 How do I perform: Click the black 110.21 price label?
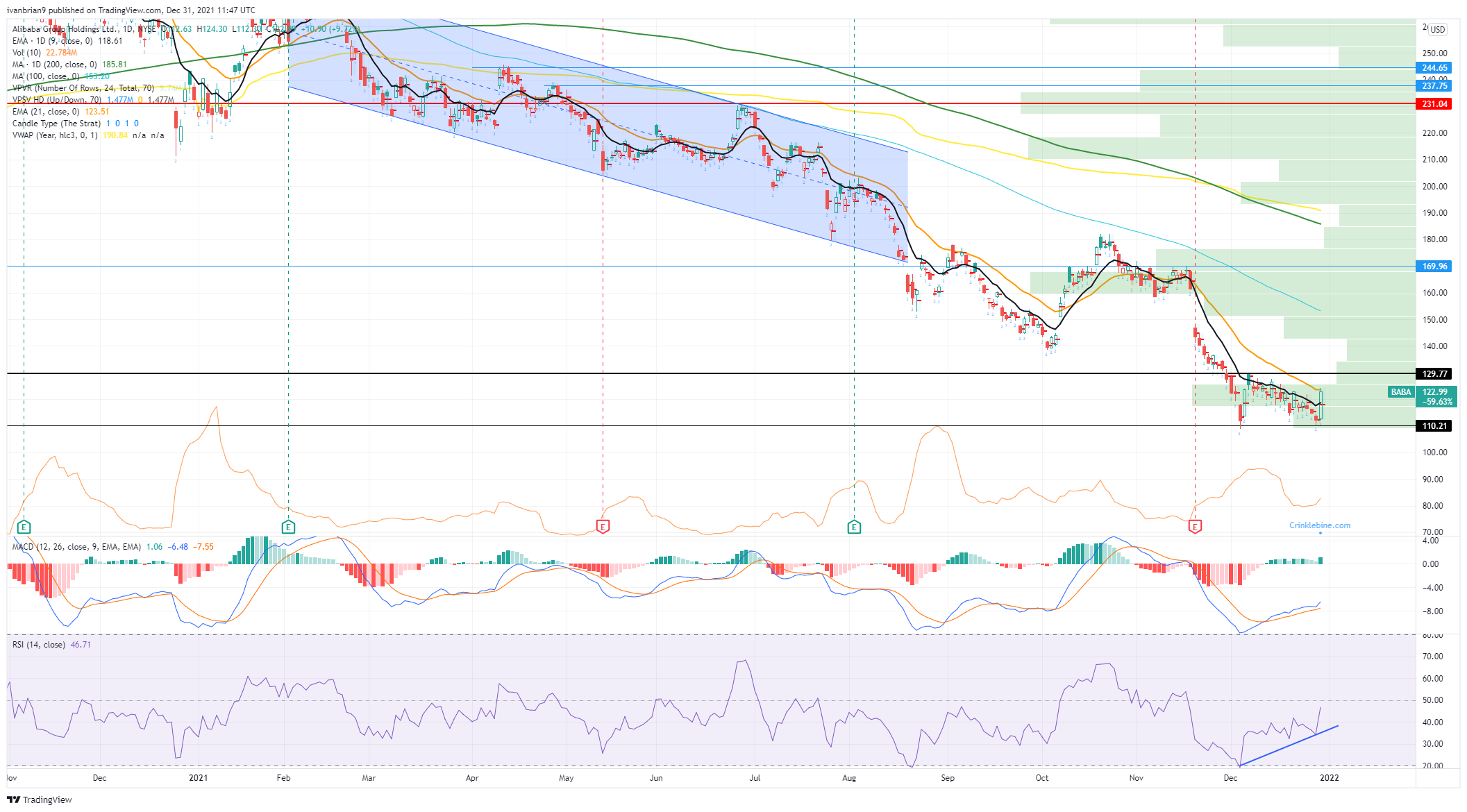click(1434, 426)
